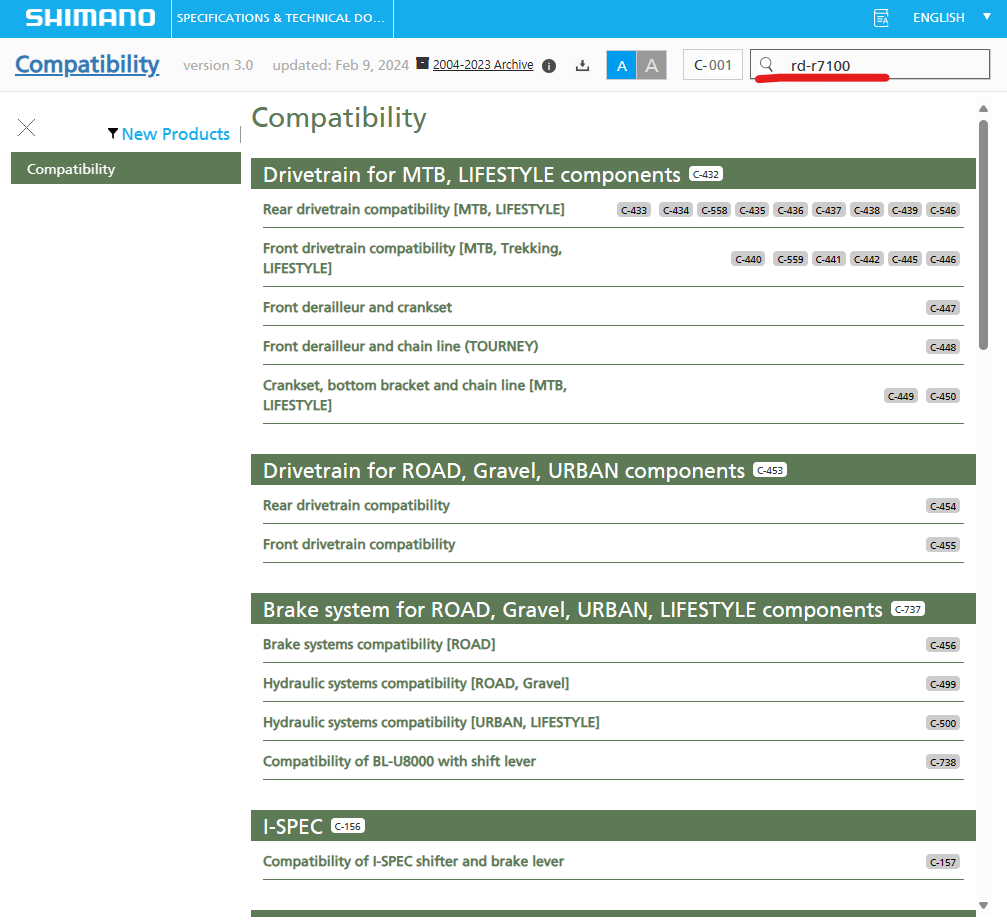1007x921 pixels.
Task: Open the C-737 badge in Brake header
Action: 908,609
